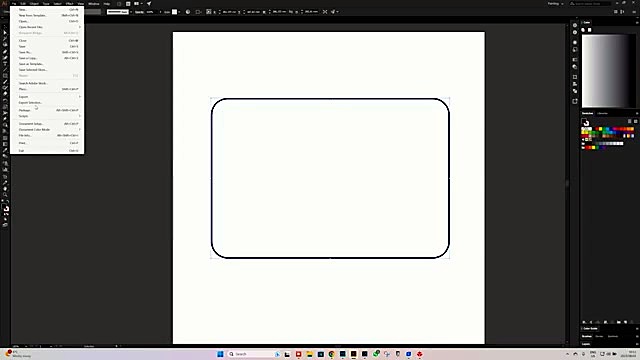The image size is (640, 360).
Task: Expand the Document Color Mode submenu
Action: point(47,129)
